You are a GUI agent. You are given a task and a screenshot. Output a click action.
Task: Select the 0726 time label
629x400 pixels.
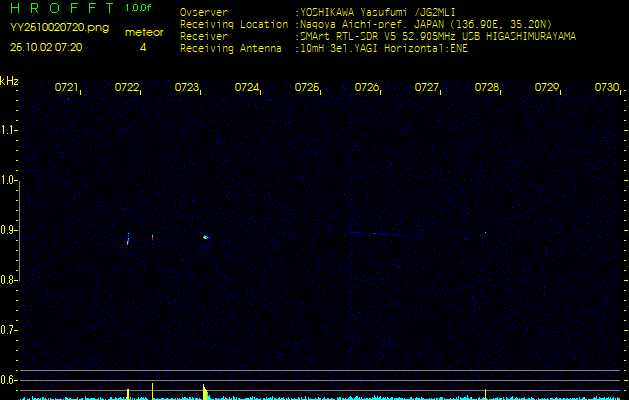(367, 88)
